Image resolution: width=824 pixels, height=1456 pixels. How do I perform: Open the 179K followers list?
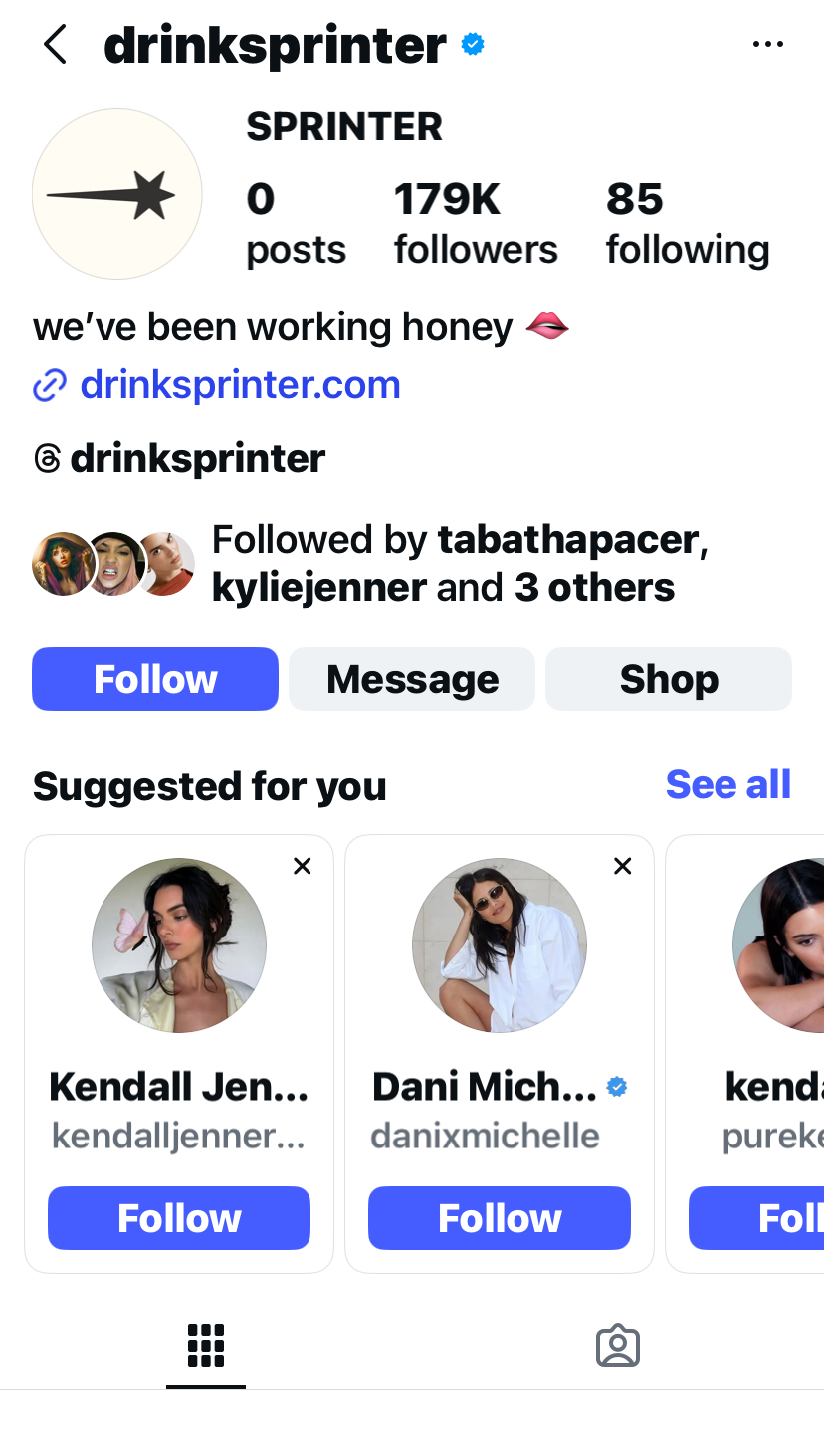475,224
